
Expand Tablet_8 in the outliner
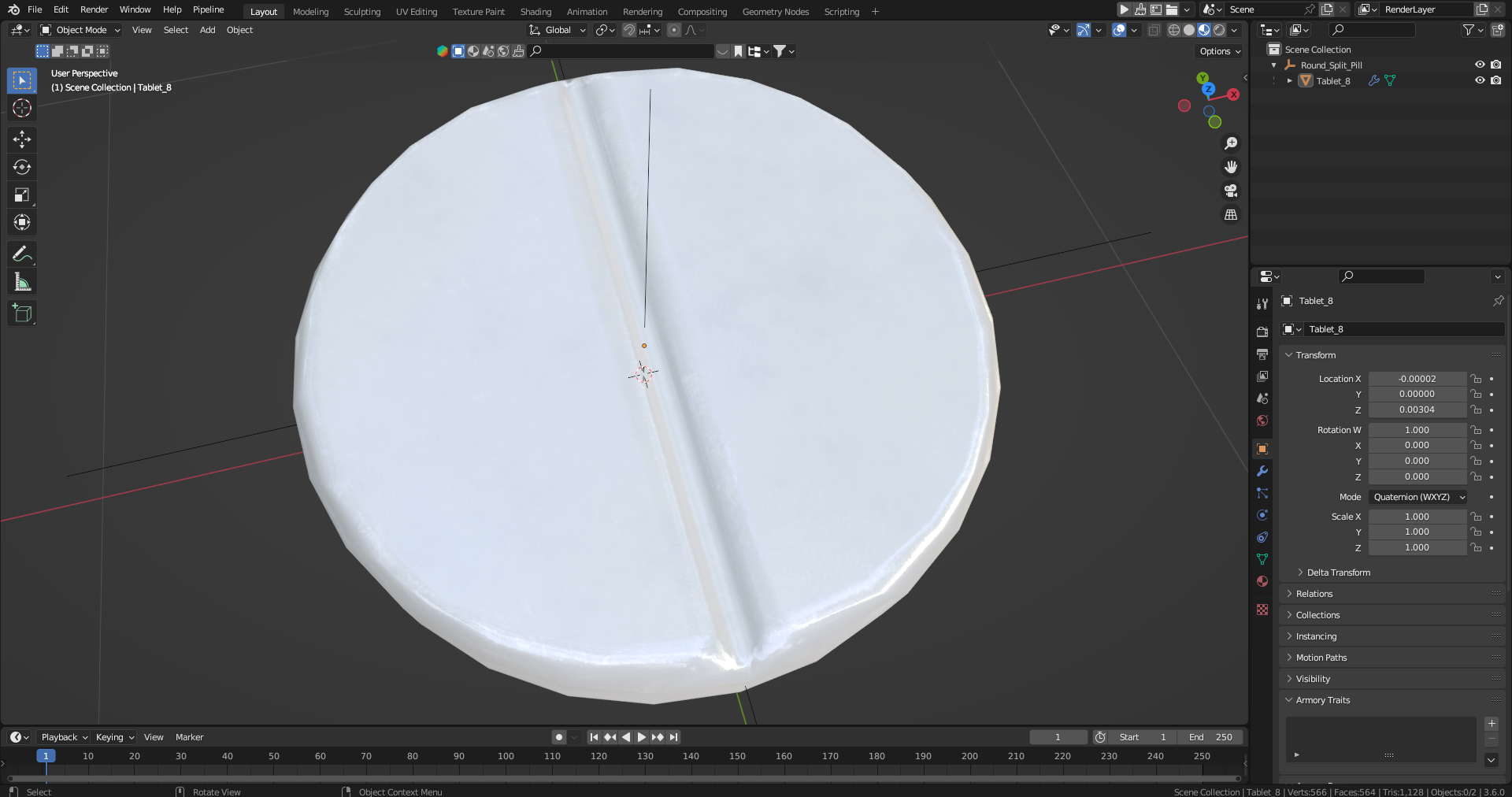point(1289,80)
